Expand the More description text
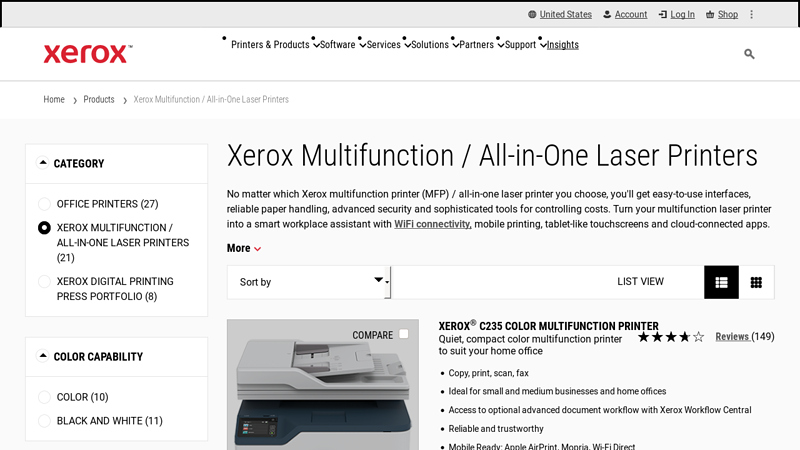 pyautogui.click(x=244, y=248)
